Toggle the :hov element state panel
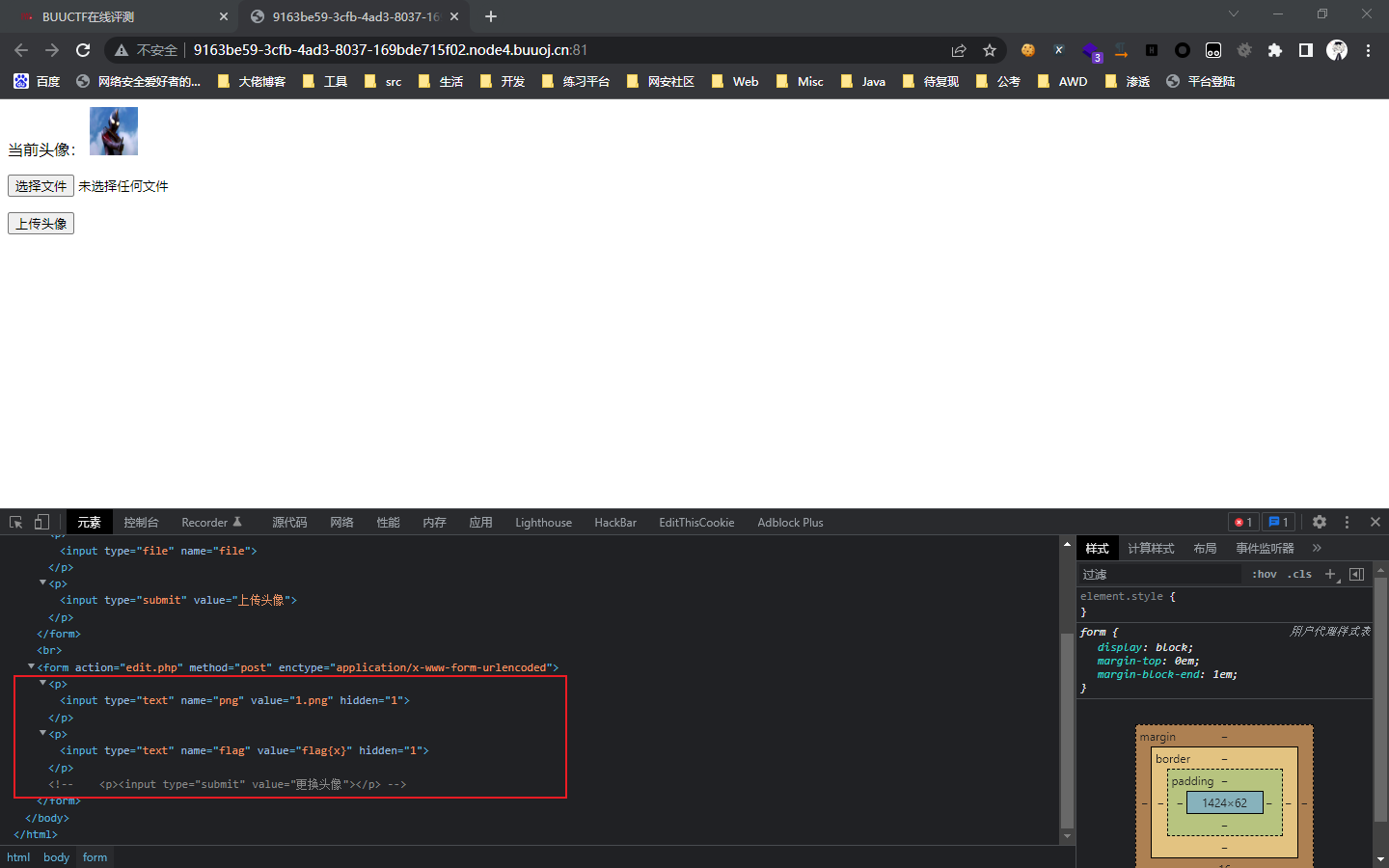 [1264, 574]
